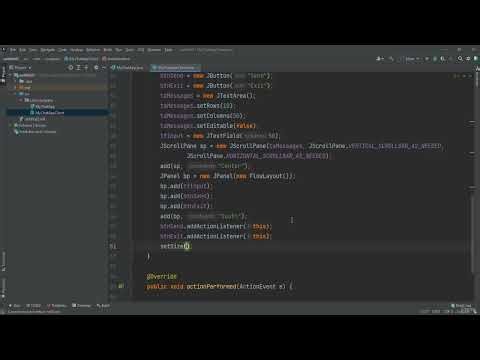Open the View menu
Image resolution: width=480 pixels, height=360 pixels.
coord(33,50)
